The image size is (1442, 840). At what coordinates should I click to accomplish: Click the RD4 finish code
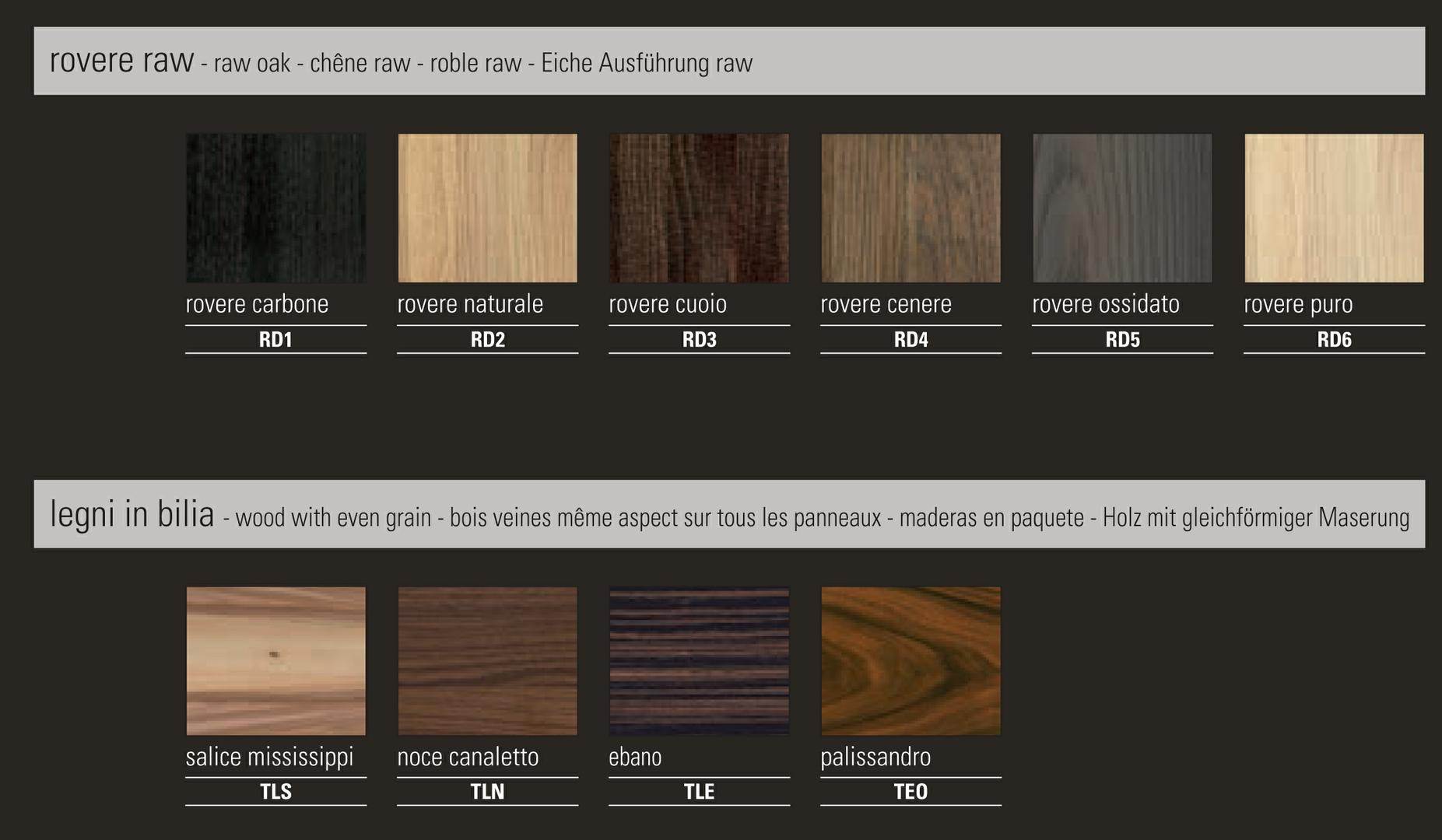910,339
